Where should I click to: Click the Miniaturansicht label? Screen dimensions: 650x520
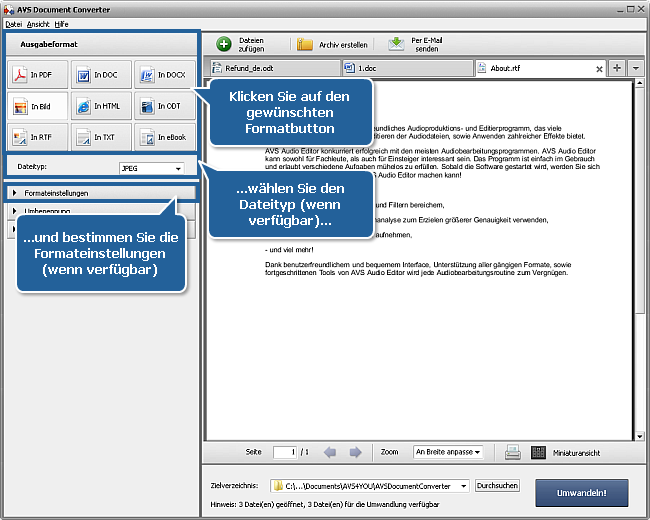pyautogui.click(x=576, y=453)
